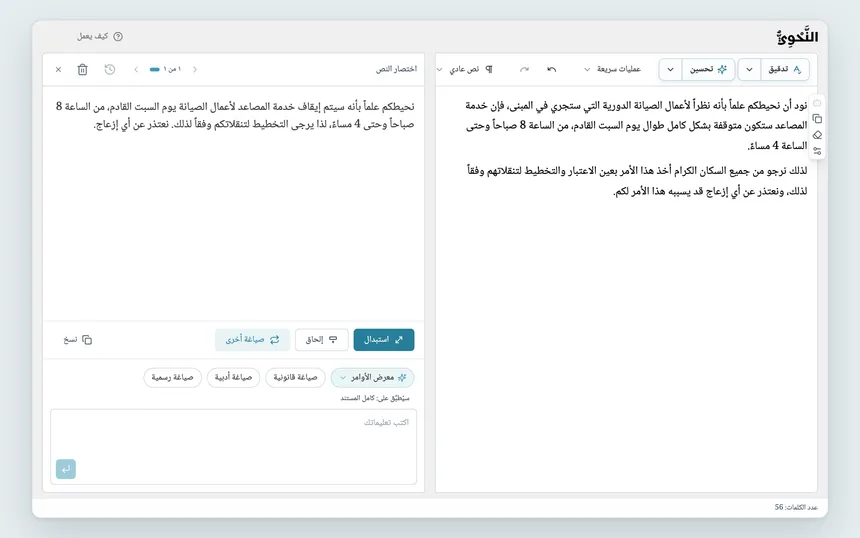Click the تحسين (improve) button
Screen dimensions: 860x538
point(708,70)
